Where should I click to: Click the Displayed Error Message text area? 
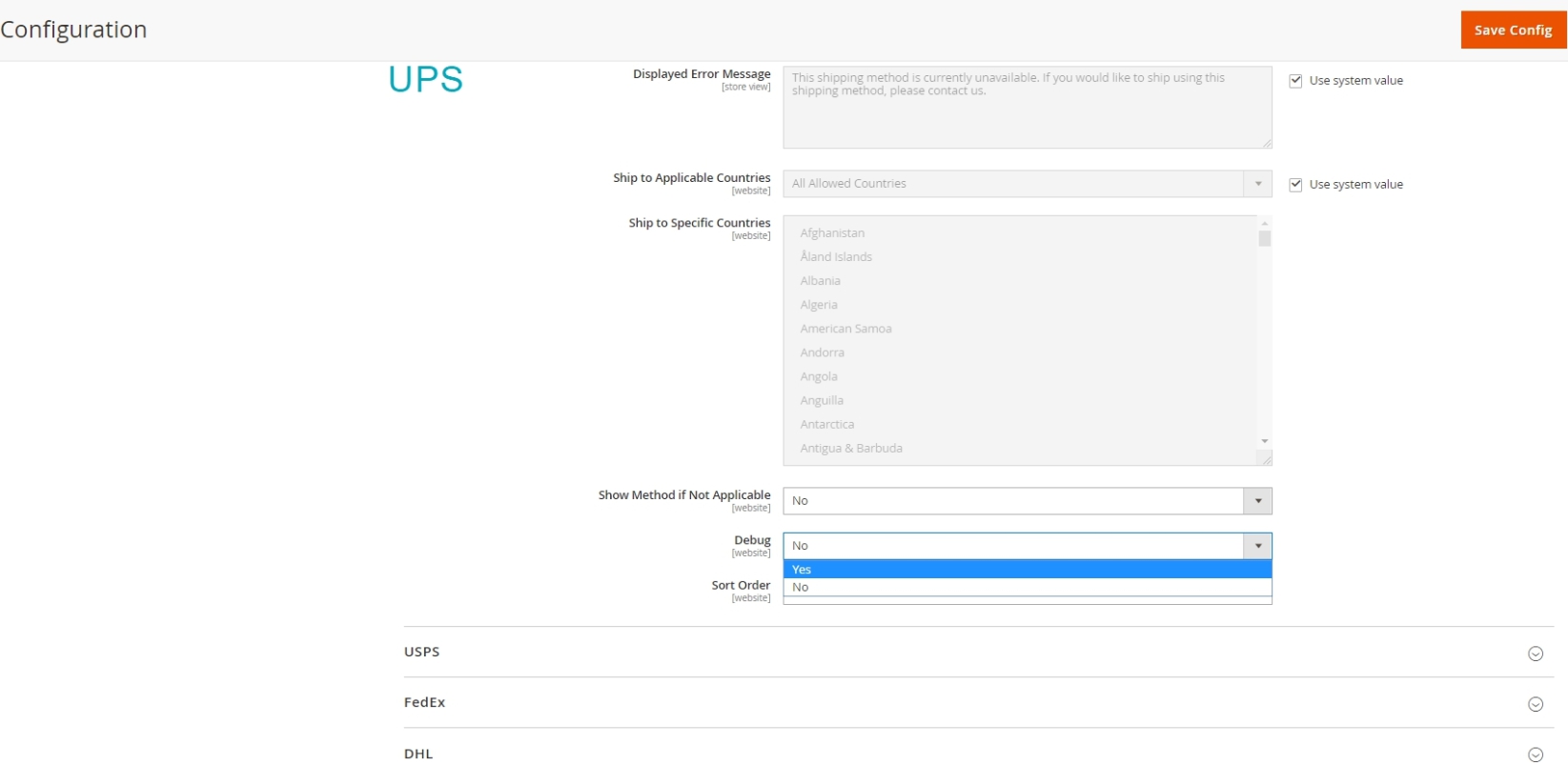[1027, 108]
